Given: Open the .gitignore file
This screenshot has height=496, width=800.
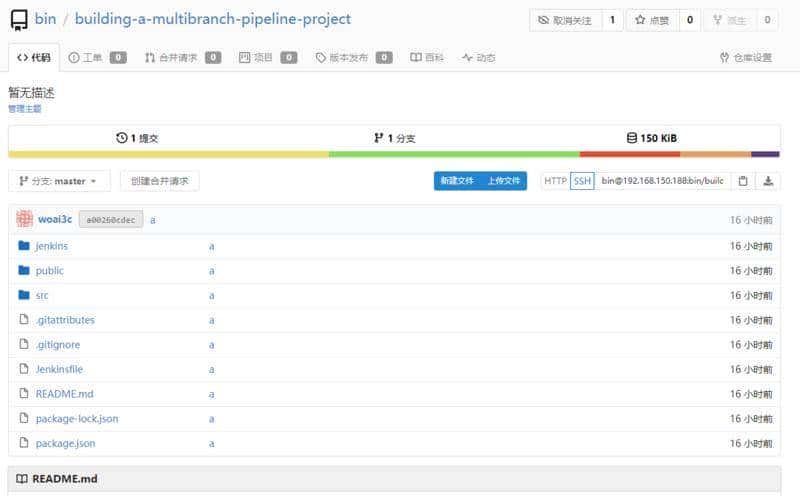Looking at the screenshot, I should pyautogui.click(x=58, y=344).
